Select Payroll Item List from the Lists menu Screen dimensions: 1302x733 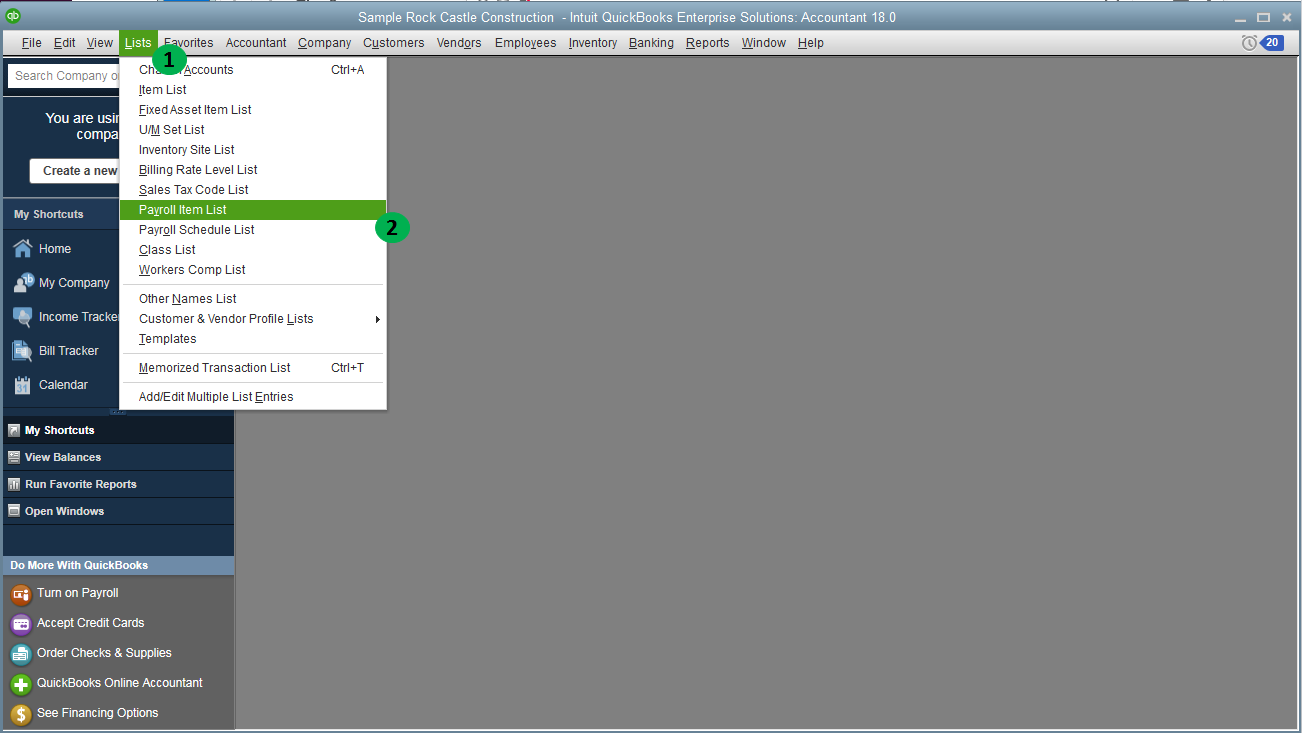coord(183,209)
